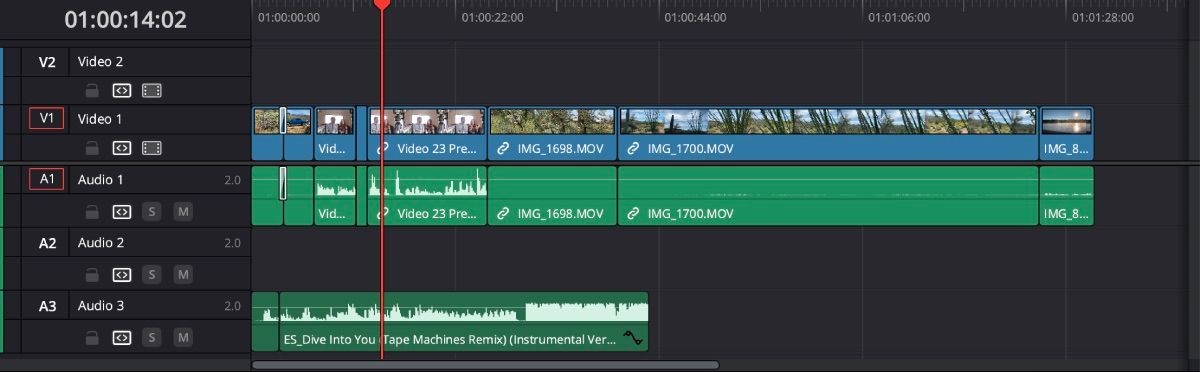This screenshot has width=1200, height=372.
Task: Lock the Video 1 track
Action: tap(92, 148)
